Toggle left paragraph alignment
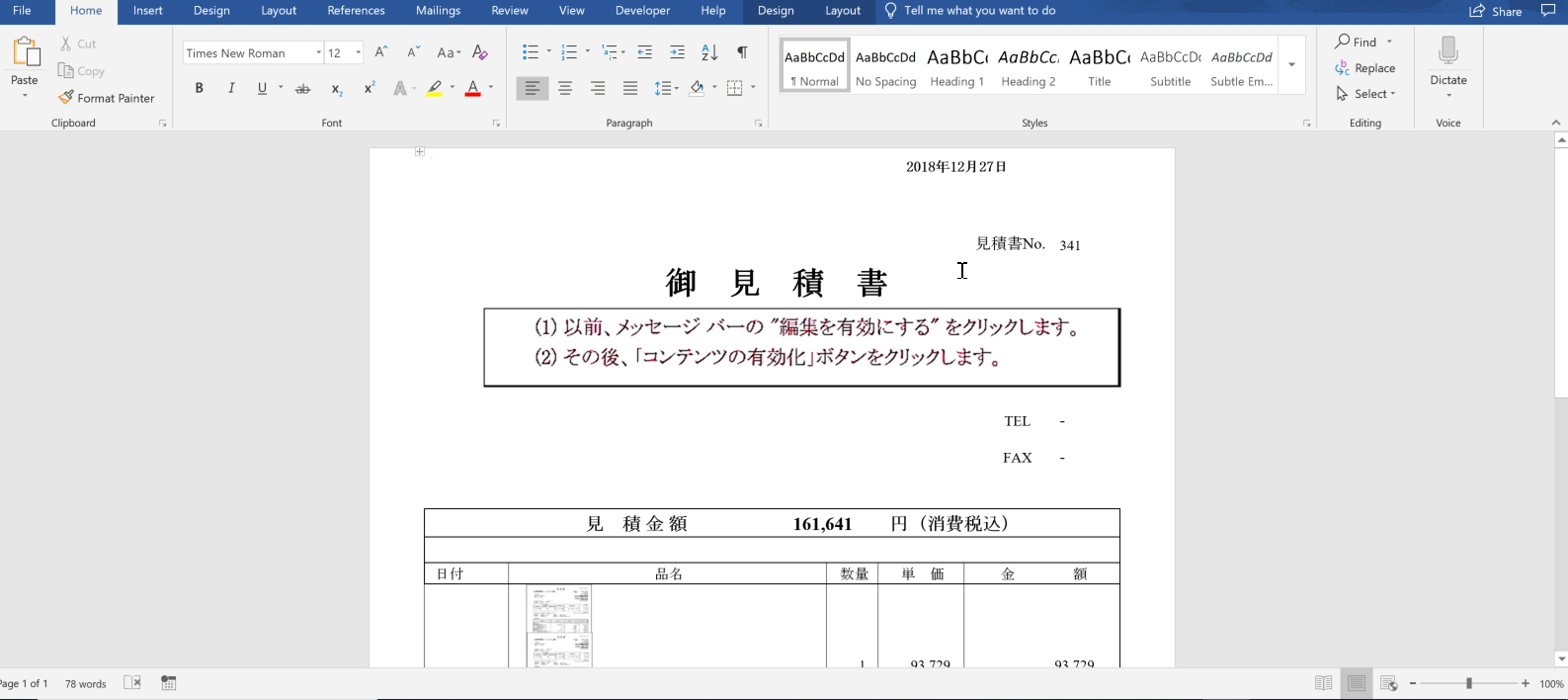The width and height of the screenshot is (1568, 700). (x=533, y=89)
